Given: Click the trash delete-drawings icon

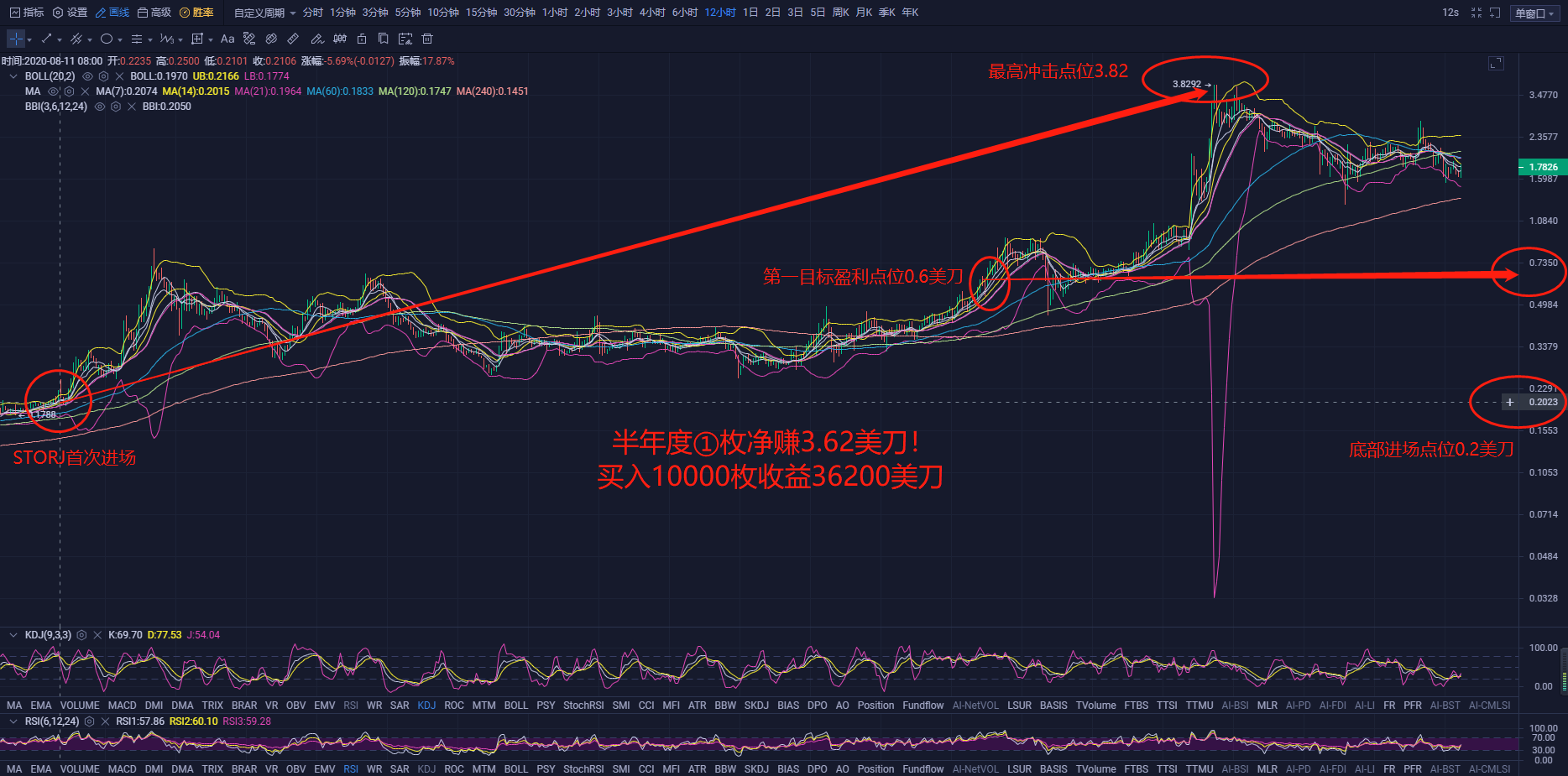Looking at the screenshot, I should (427, 39).
